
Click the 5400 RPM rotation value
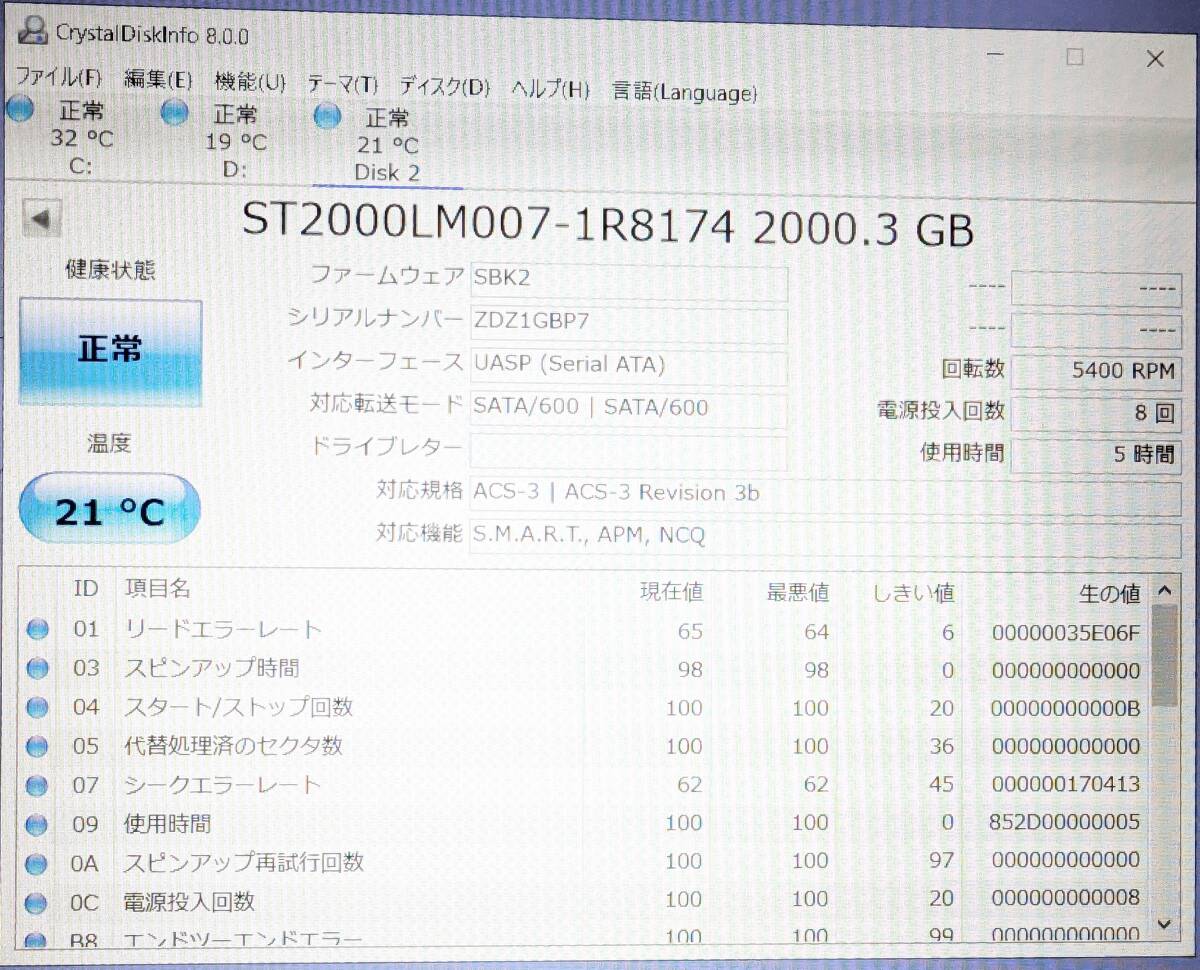click(x=1096, y=372)
